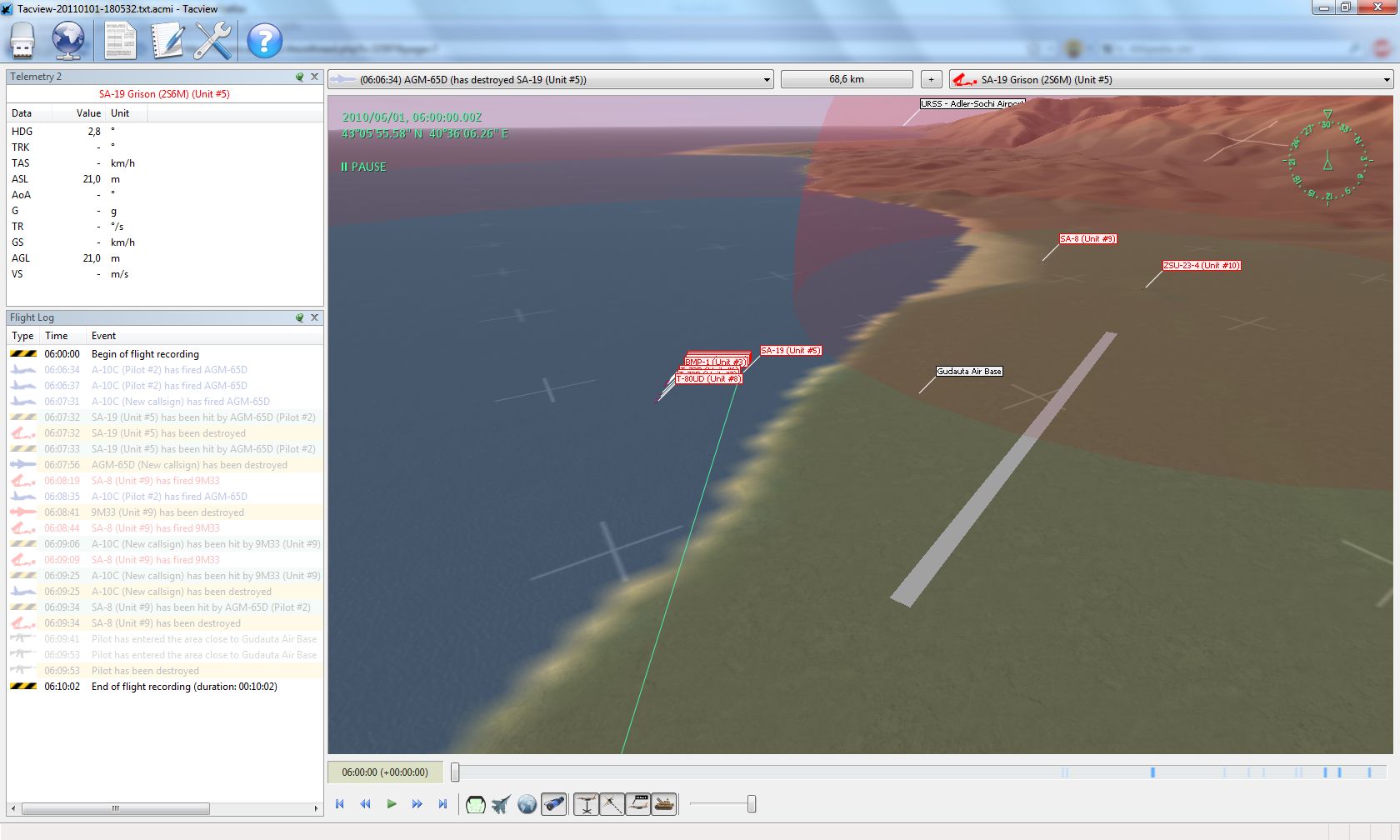Switch to external jet view icon

point(501,804)
